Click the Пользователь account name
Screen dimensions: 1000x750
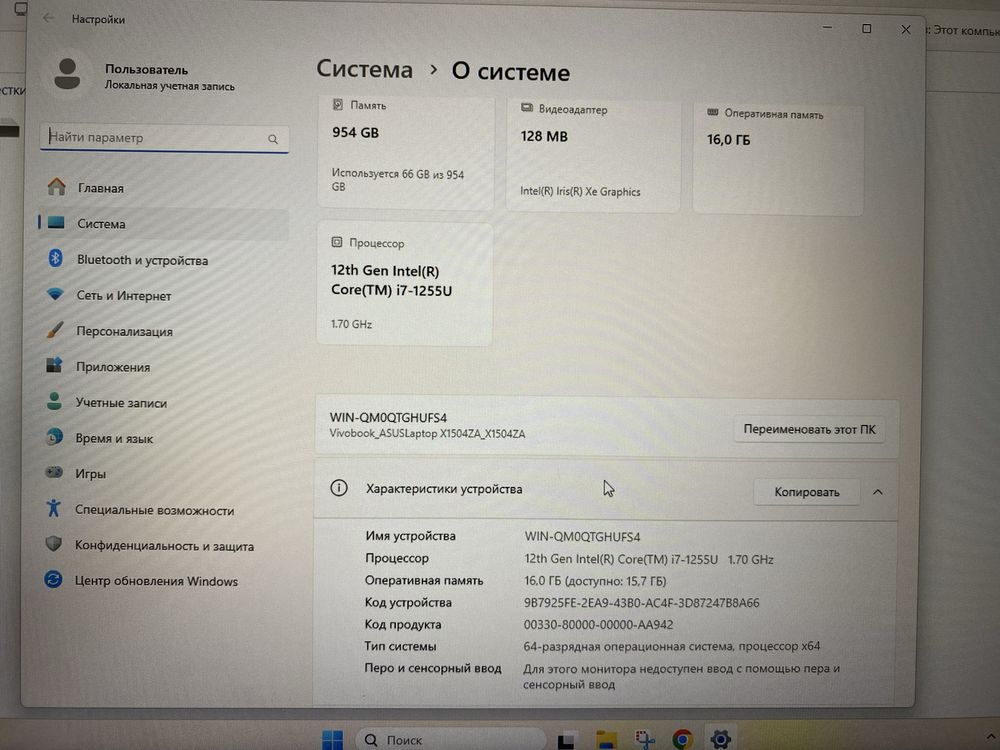pos(146,70)
